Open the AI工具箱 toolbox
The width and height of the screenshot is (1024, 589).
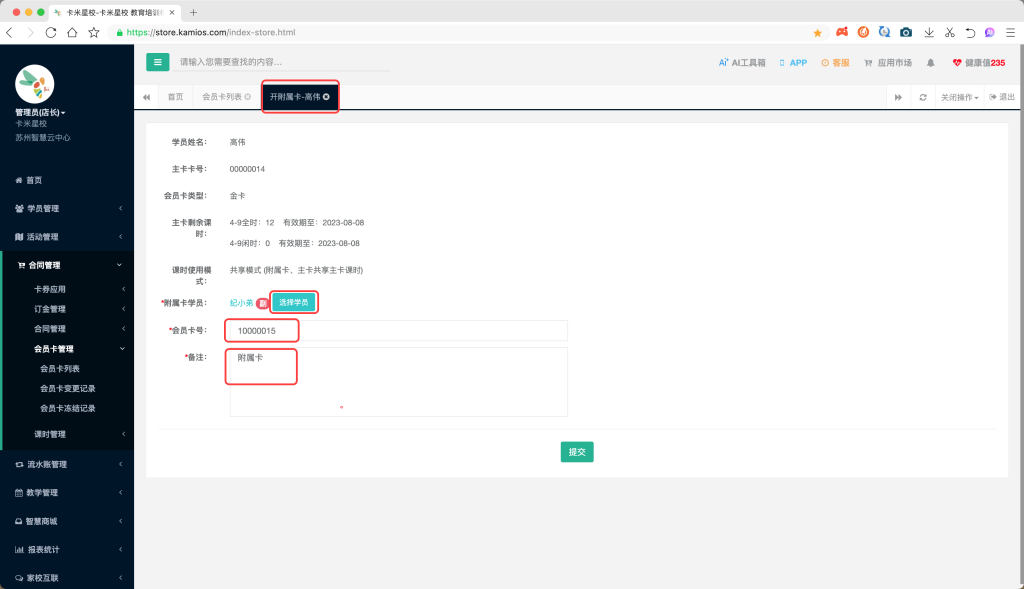(742, 63)
